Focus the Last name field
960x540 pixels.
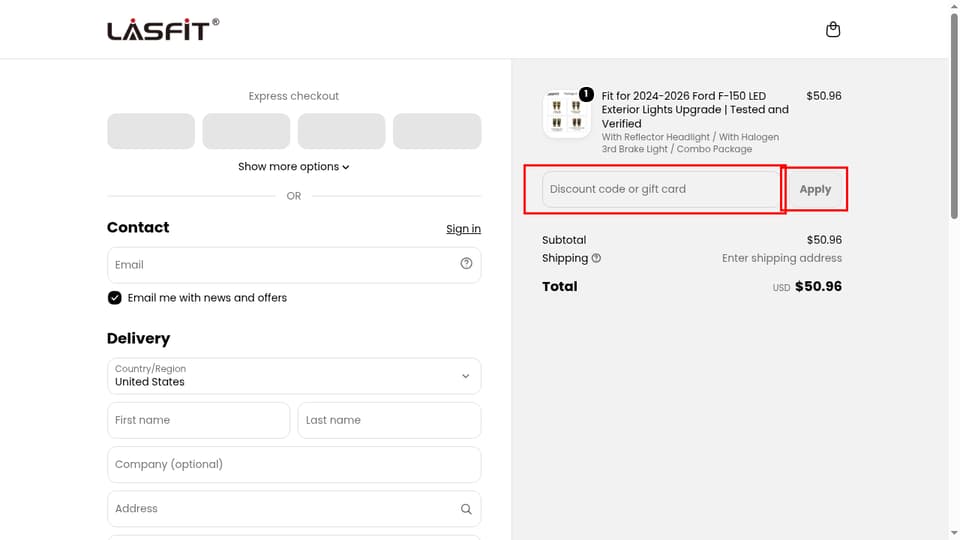[389, 420]
